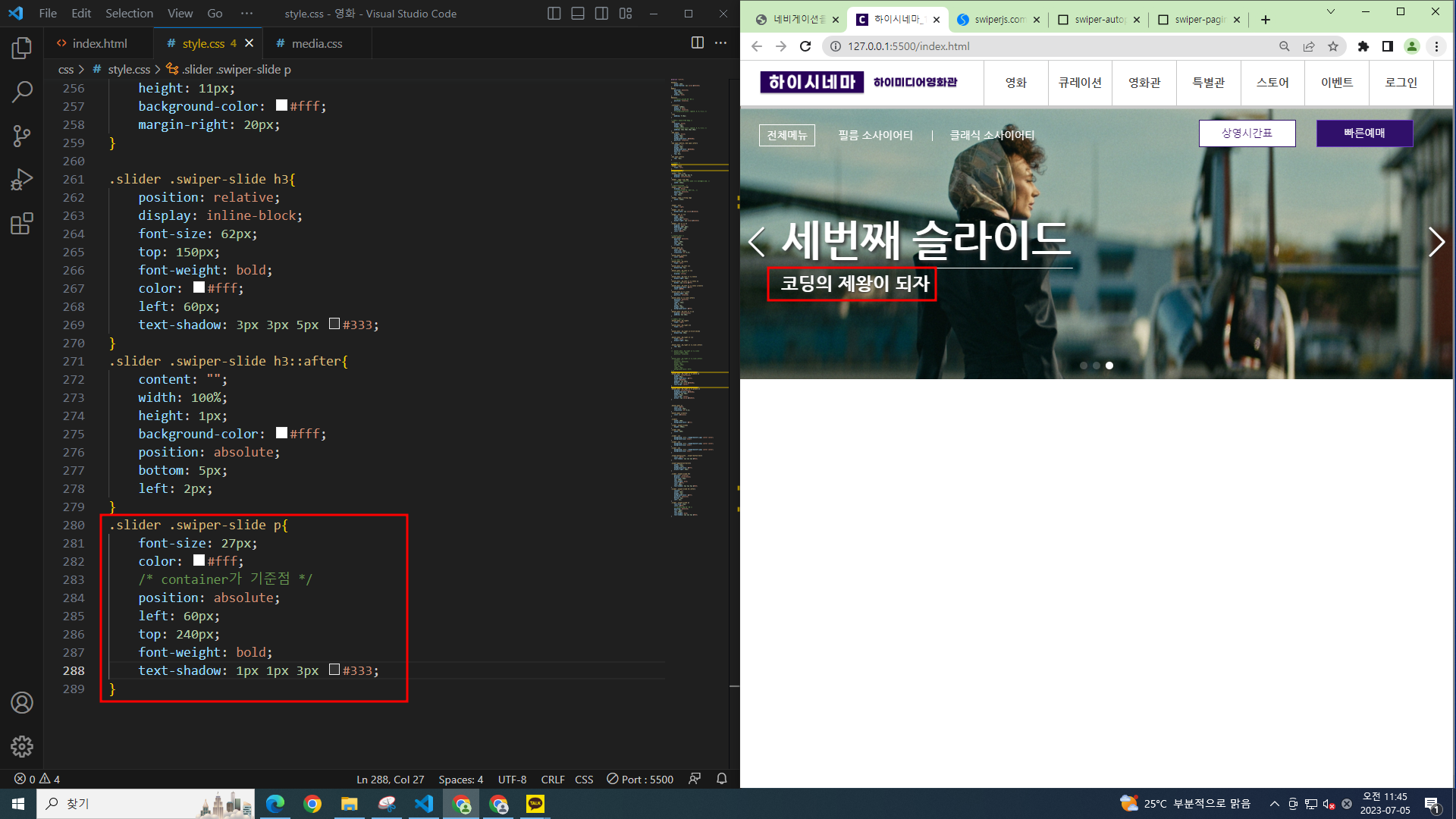1456x819 pixels.
Task: Open the Selection menu
Action: pyautogui.click(x=129, y=14)
